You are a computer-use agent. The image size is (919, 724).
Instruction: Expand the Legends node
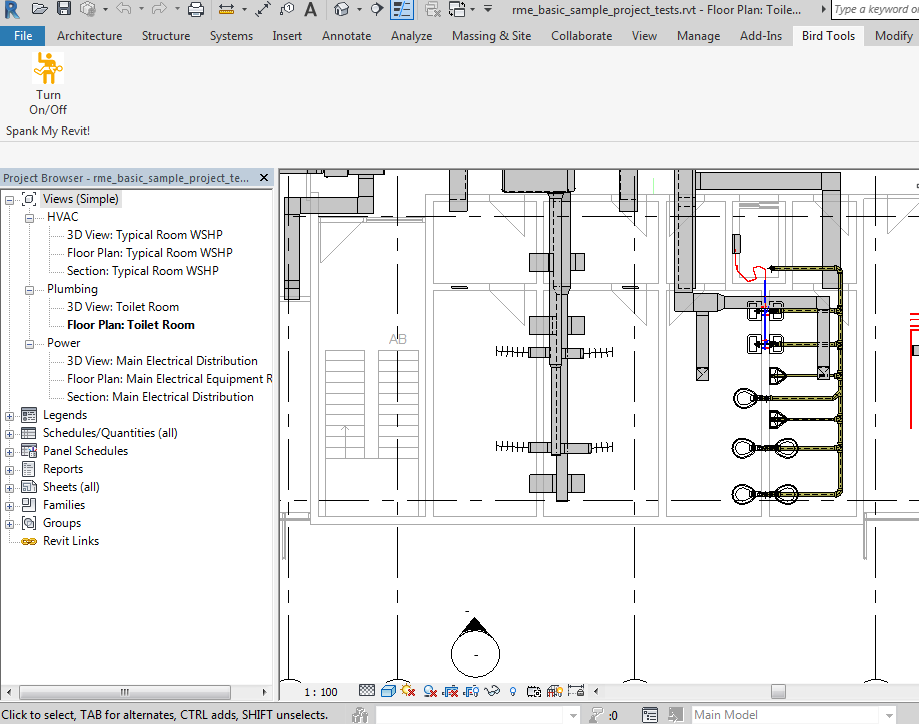click(9, 416)
